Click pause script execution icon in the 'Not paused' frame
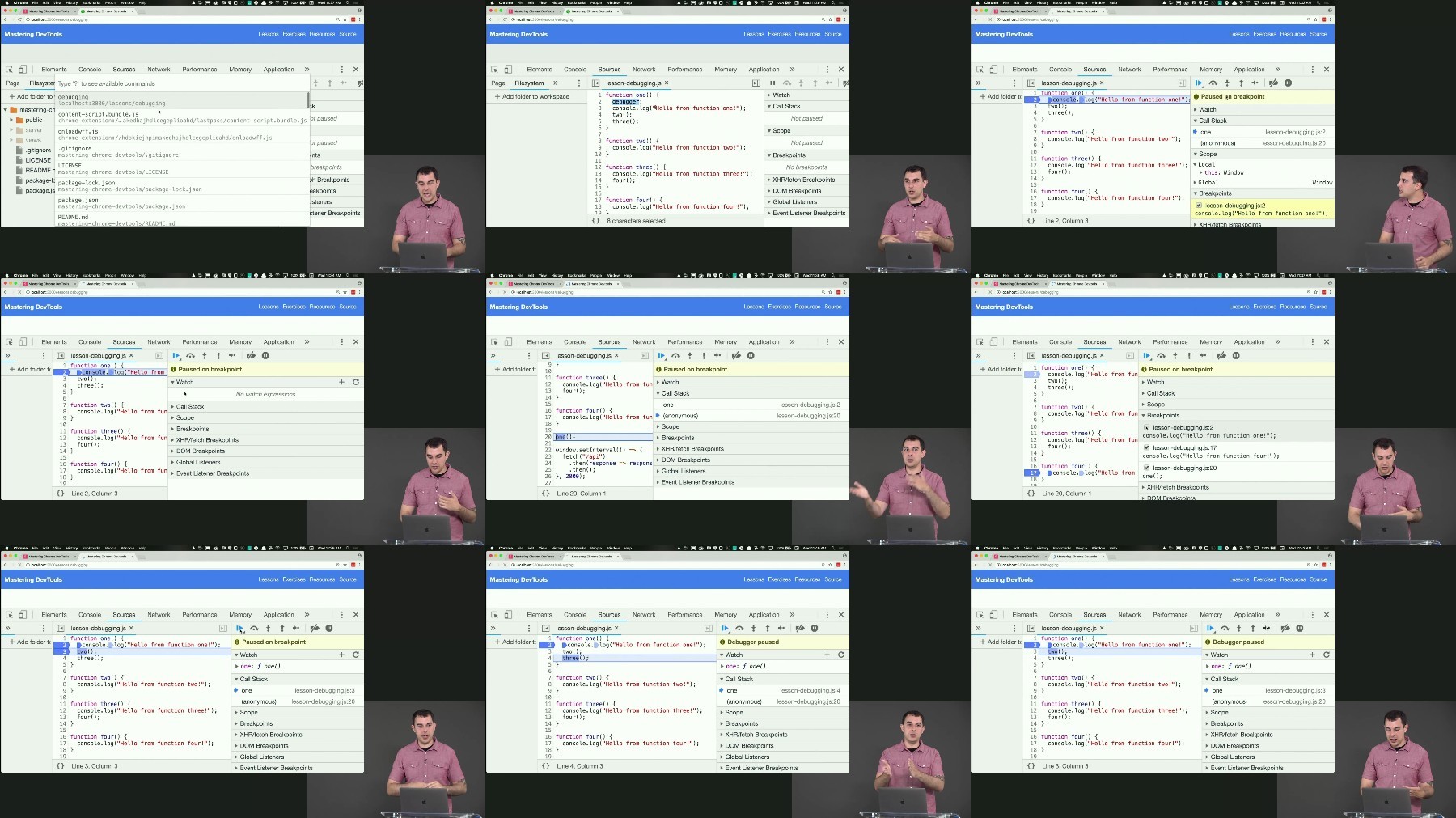This screenshot has height=818, width=1456. coord(772,83)
